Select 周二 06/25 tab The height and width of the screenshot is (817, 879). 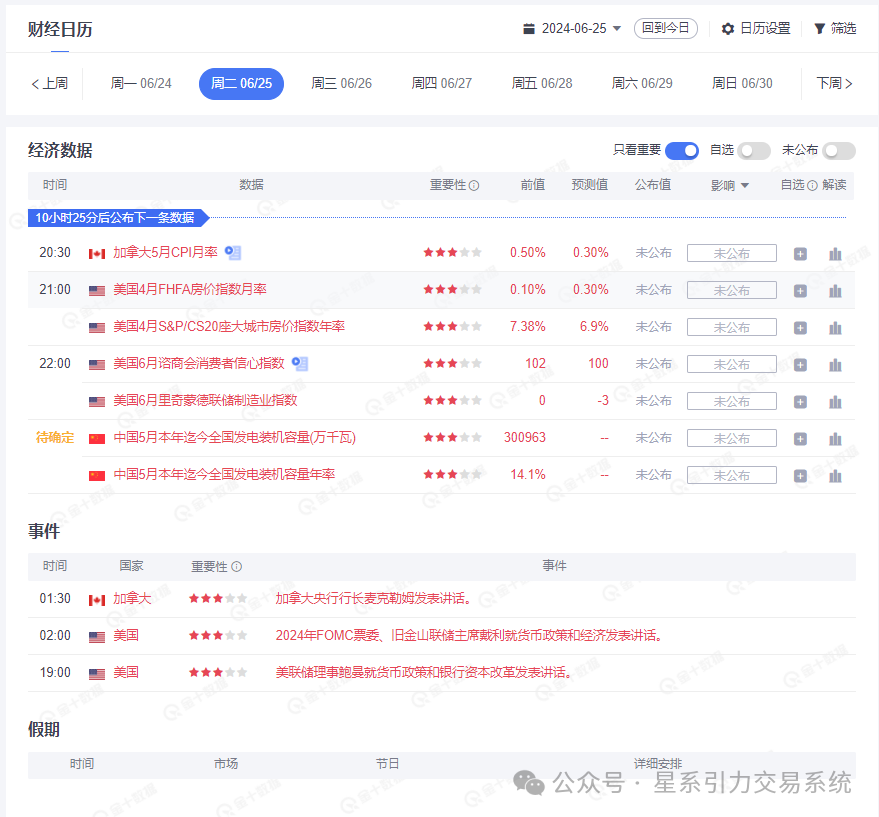242,84
